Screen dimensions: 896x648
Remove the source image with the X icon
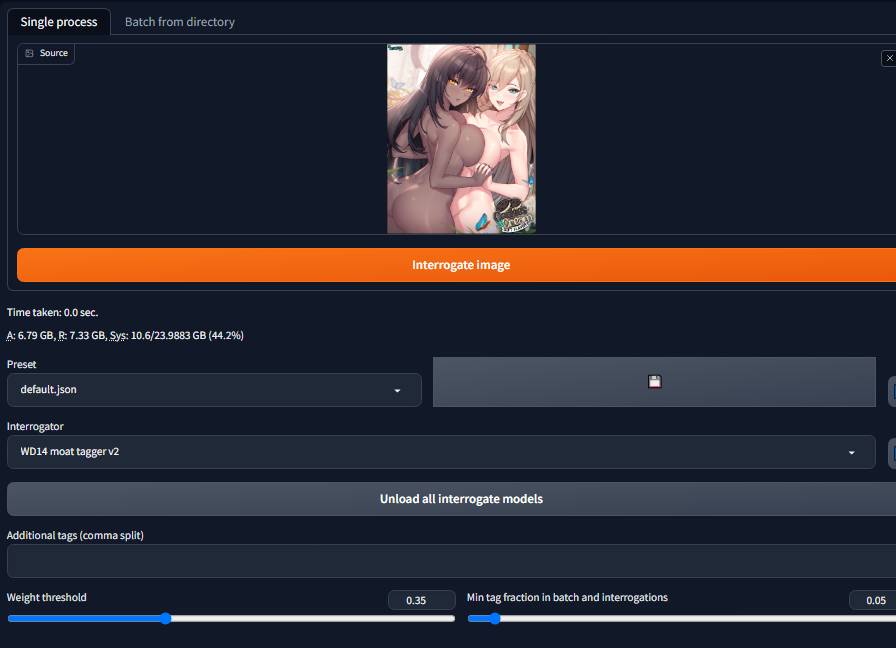(x=889, y=59)
